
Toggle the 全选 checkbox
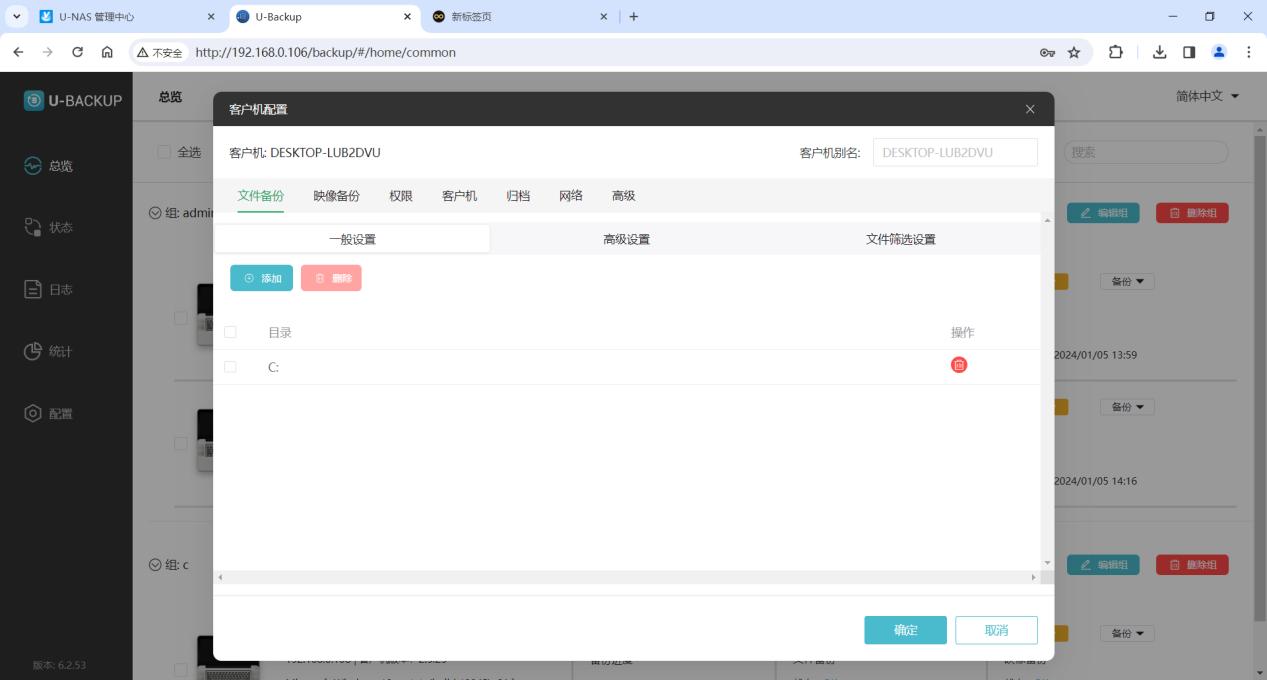pos(164,152)
